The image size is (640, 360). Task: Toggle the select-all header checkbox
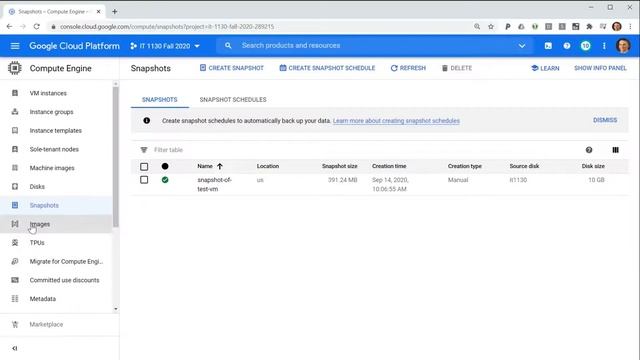(x=144, y=167)
